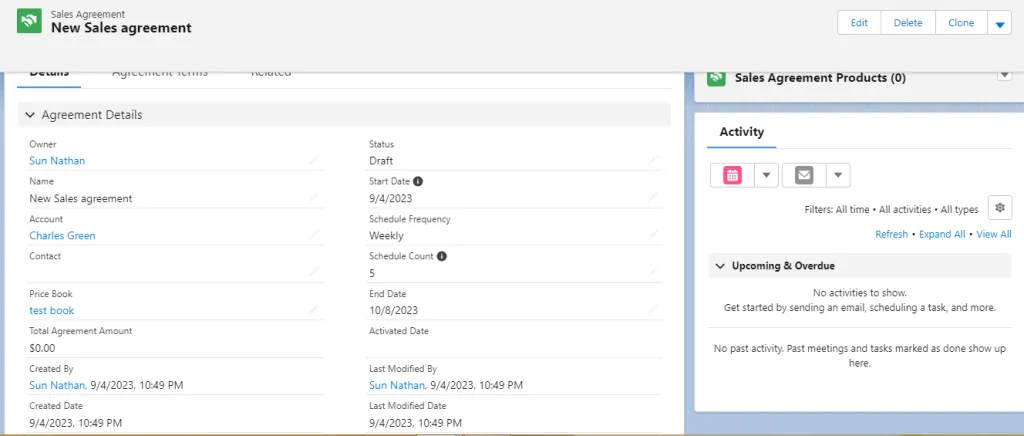Click the End Date value 10/8/2023
The image size is (1024, 436).
coord(393,311)
